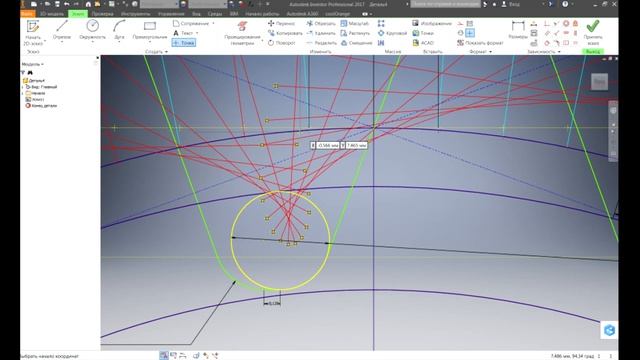
Task: Select the Rectangular pattern tool
Action: point(381,24)
